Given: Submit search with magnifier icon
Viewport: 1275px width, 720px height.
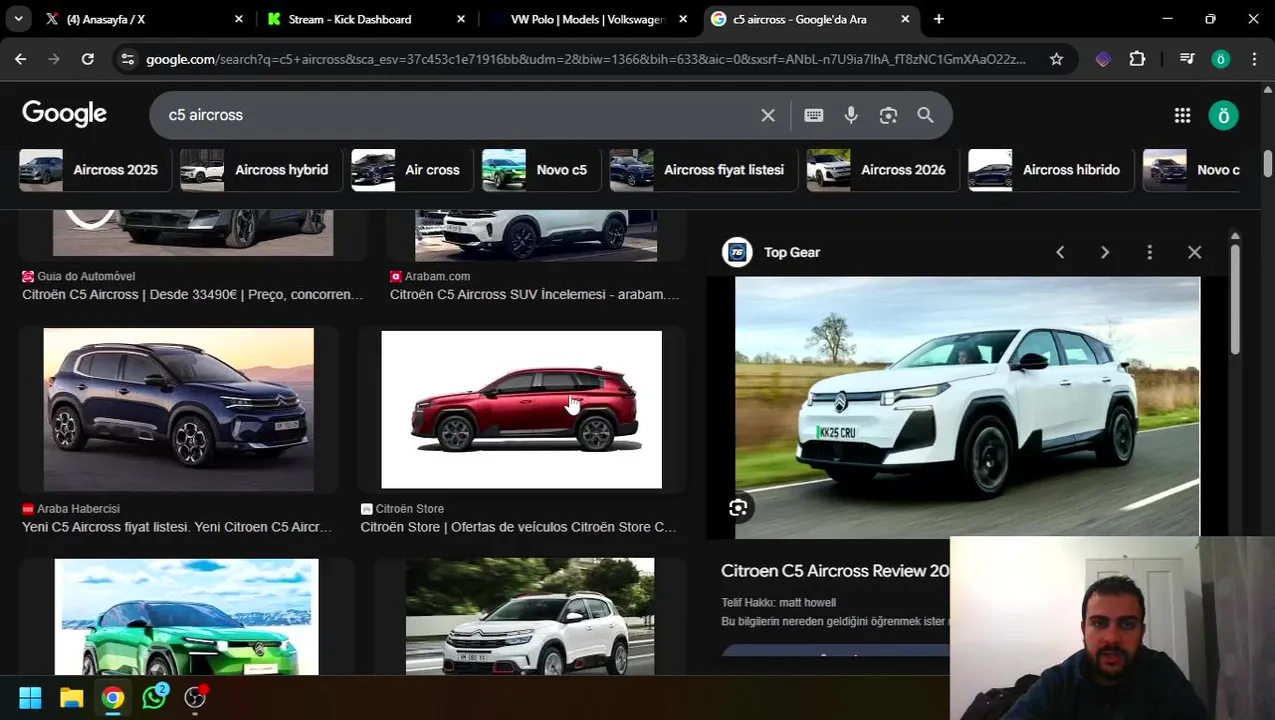Looking at the screenshot, I should coord(925,115).
